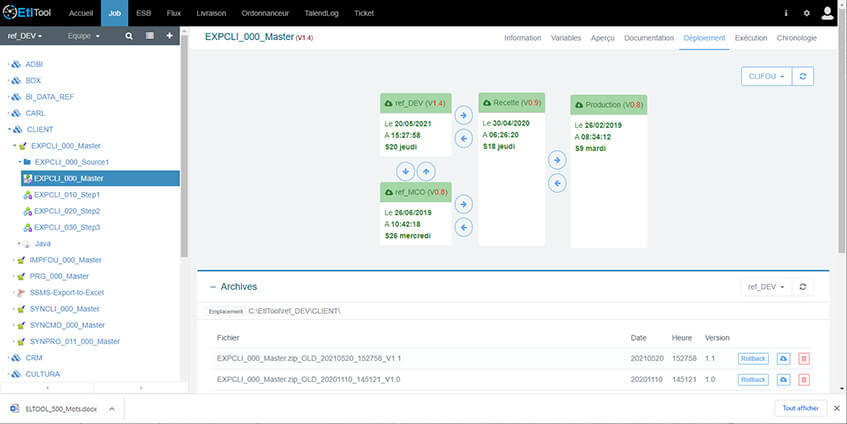Expand the CRM tree node
This screenshot has width=847, height=424.
click(x=9, y=358)
